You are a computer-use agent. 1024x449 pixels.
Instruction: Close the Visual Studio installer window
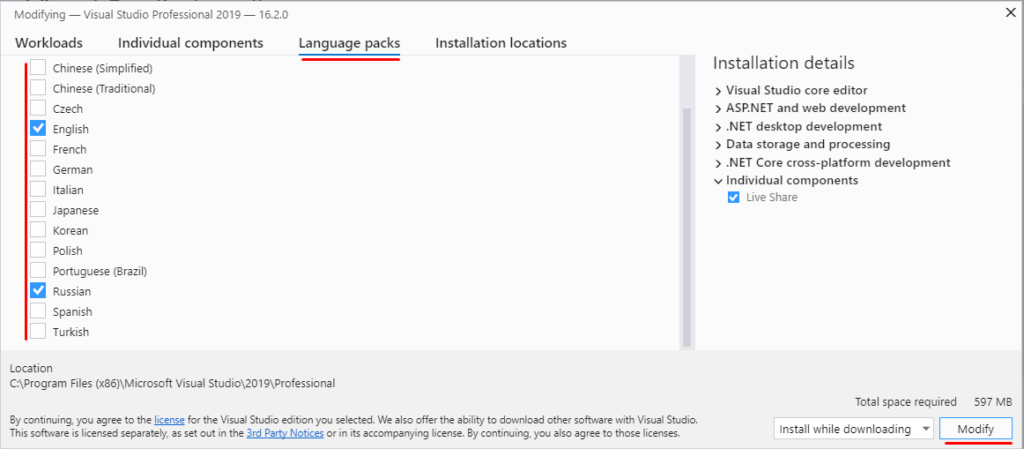tap(1009, 12)
